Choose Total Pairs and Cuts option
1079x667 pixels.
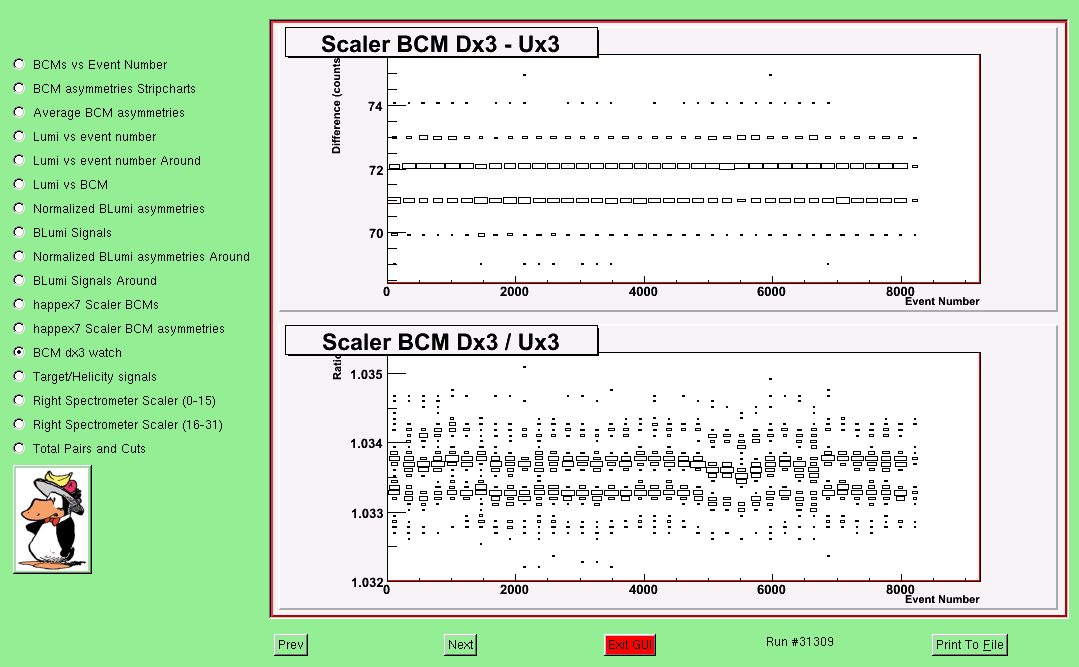click(x=80, y=449)
